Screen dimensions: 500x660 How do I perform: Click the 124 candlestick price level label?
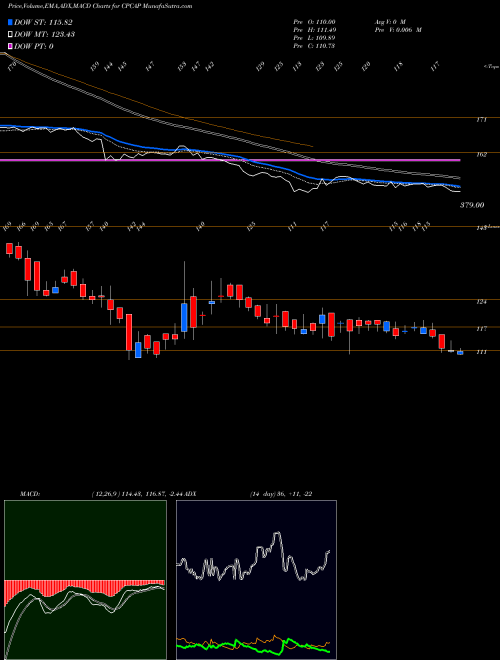coord(481,302)
